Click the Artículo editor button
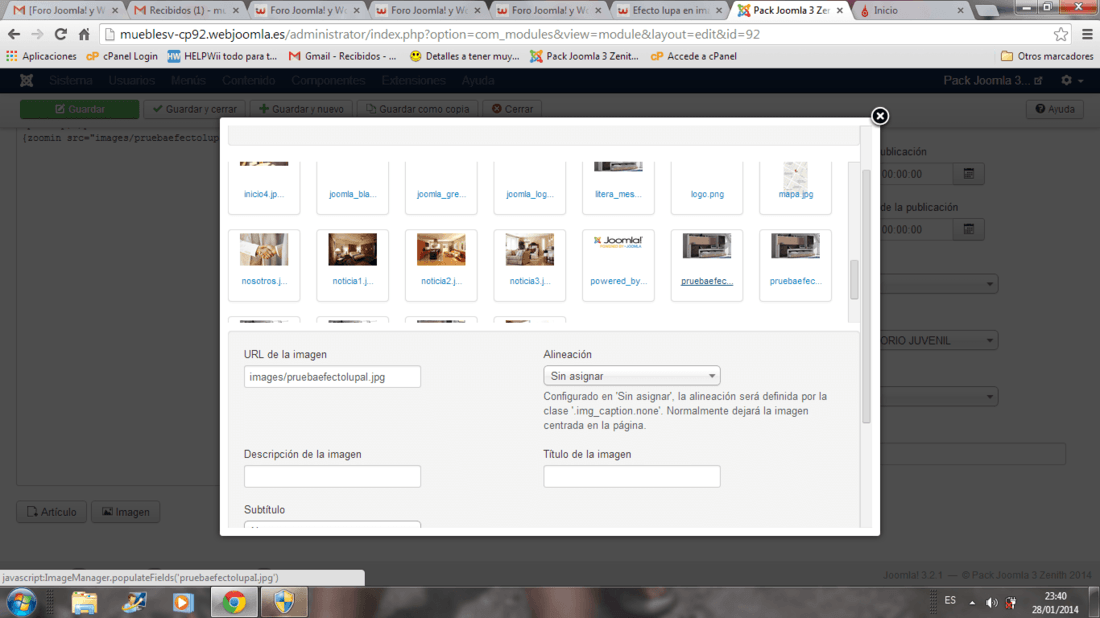Screen dimensions: 1100x618 pos(52,512)
